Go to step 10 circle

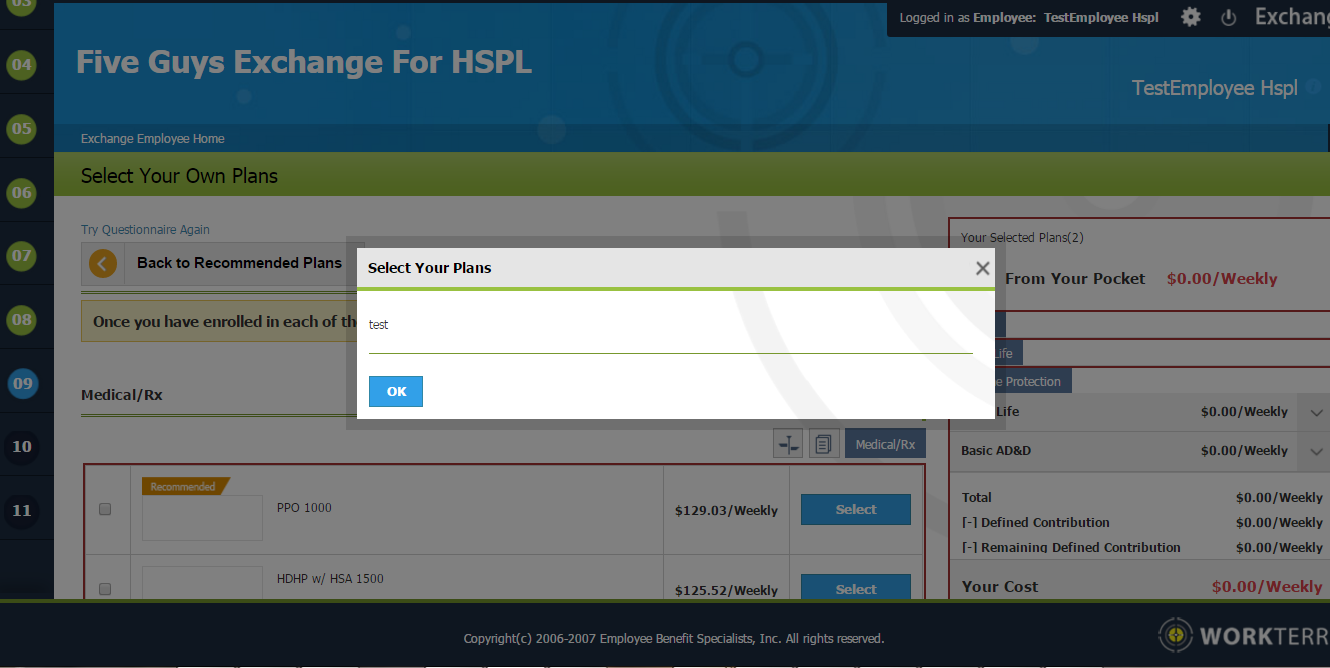[22, 447]
